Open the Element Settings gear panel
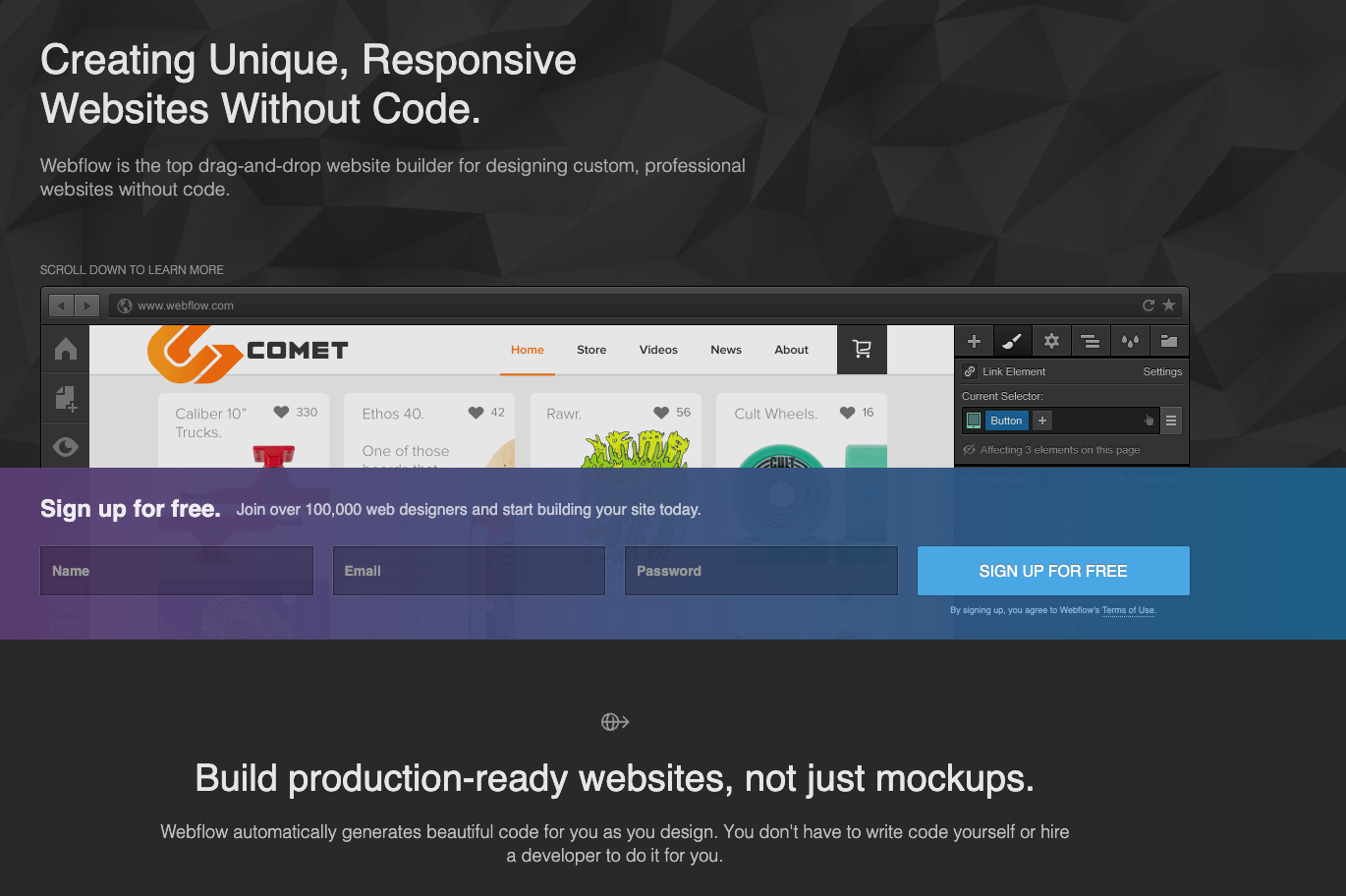 1051,340
